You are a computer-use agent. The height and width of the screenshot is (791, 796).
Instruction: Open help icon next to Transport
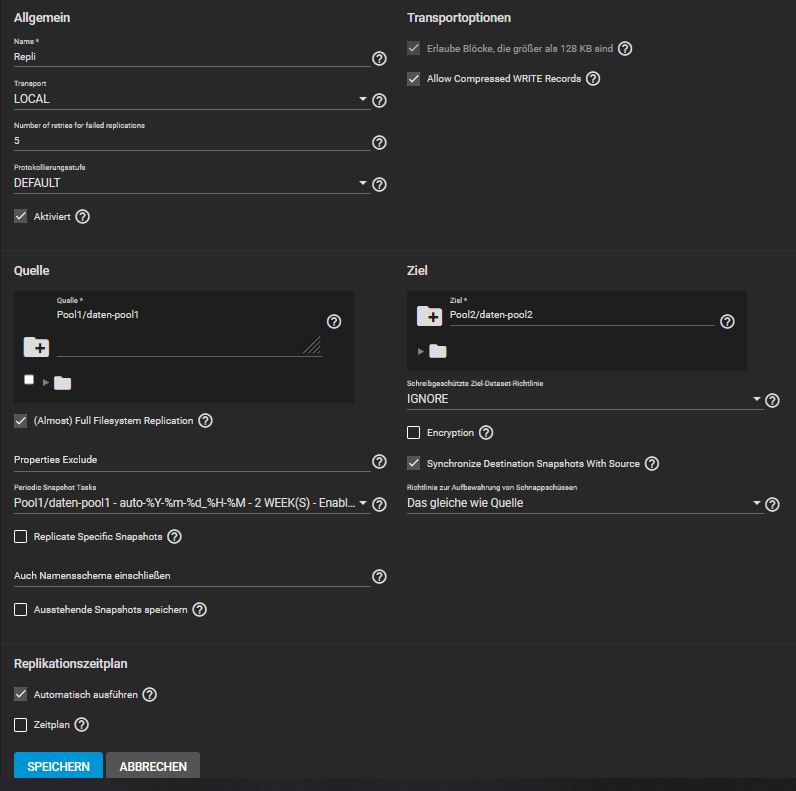(379, 101)
